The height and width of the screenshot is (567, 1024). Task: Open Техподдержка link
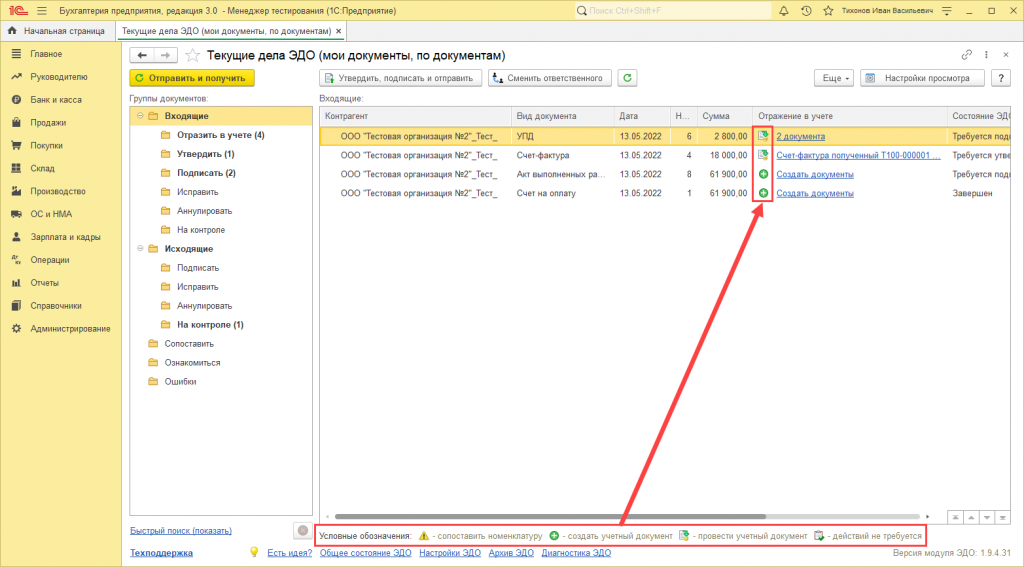(161, 553)
